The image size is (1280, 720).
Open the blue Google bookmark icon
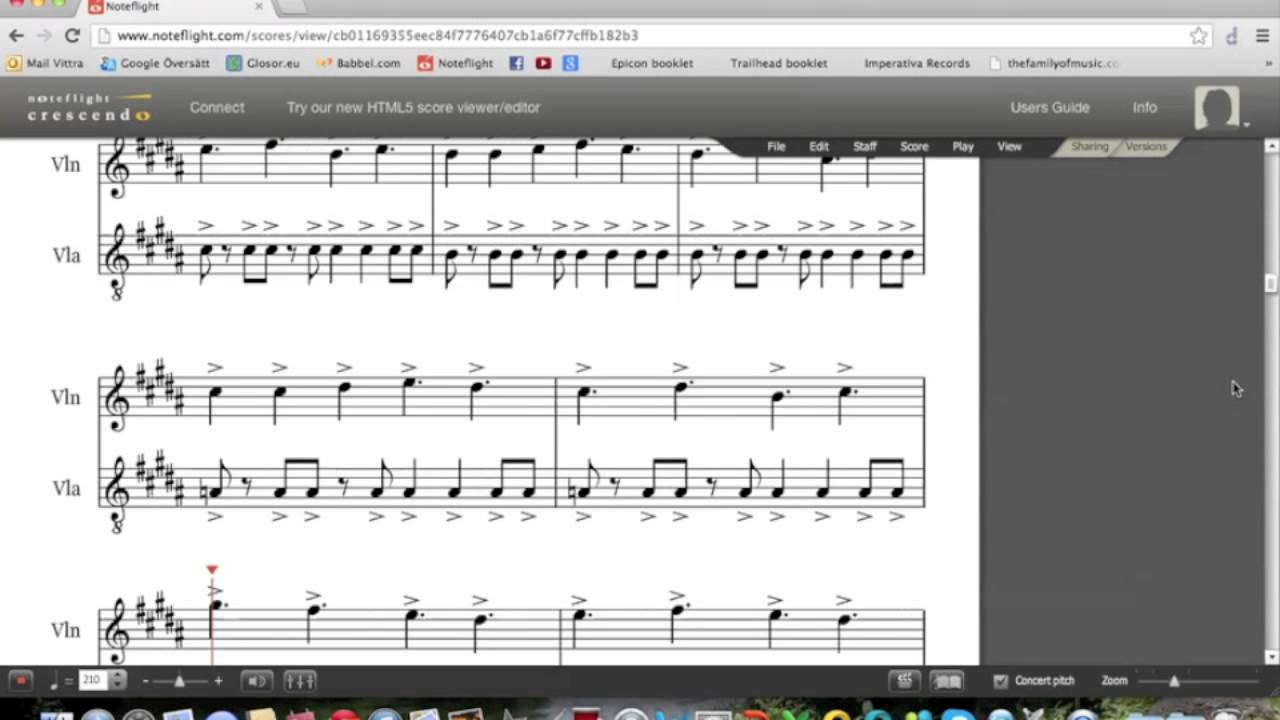(570, 63)
